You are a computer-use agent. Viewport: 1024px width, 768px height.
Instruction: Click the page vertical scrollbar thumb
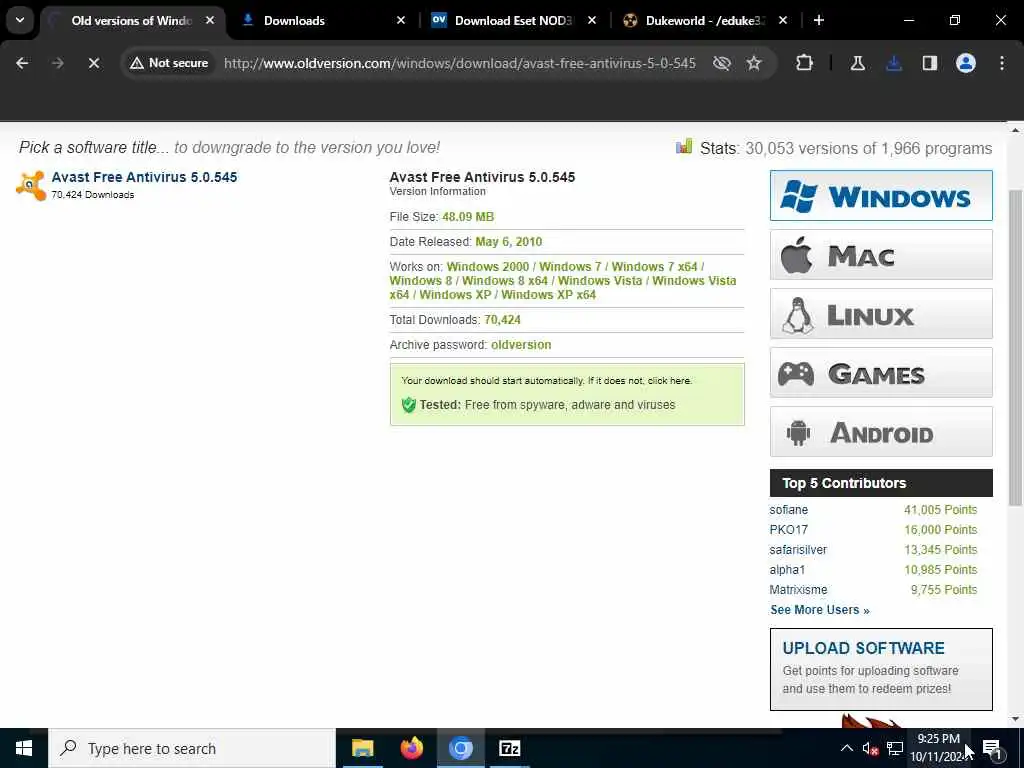[1016, 347]
